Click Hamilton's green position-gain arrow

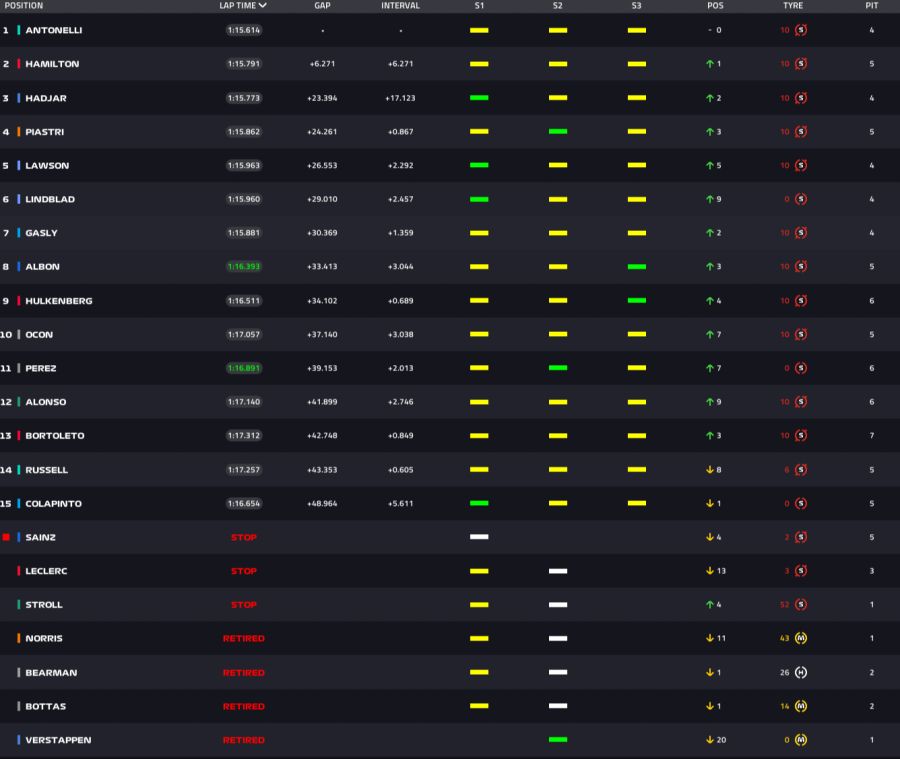coord(709,64)
